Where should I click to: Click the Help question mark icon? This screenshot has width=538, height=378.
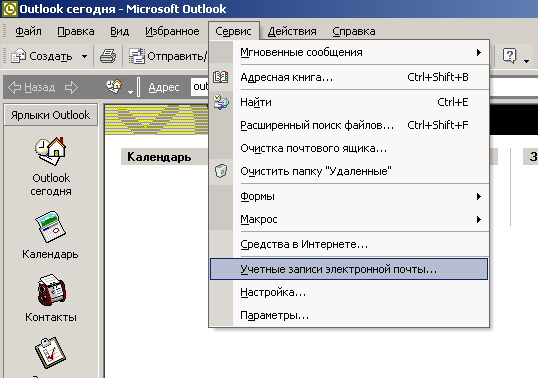pyautogui.click(x=509, y=56)
